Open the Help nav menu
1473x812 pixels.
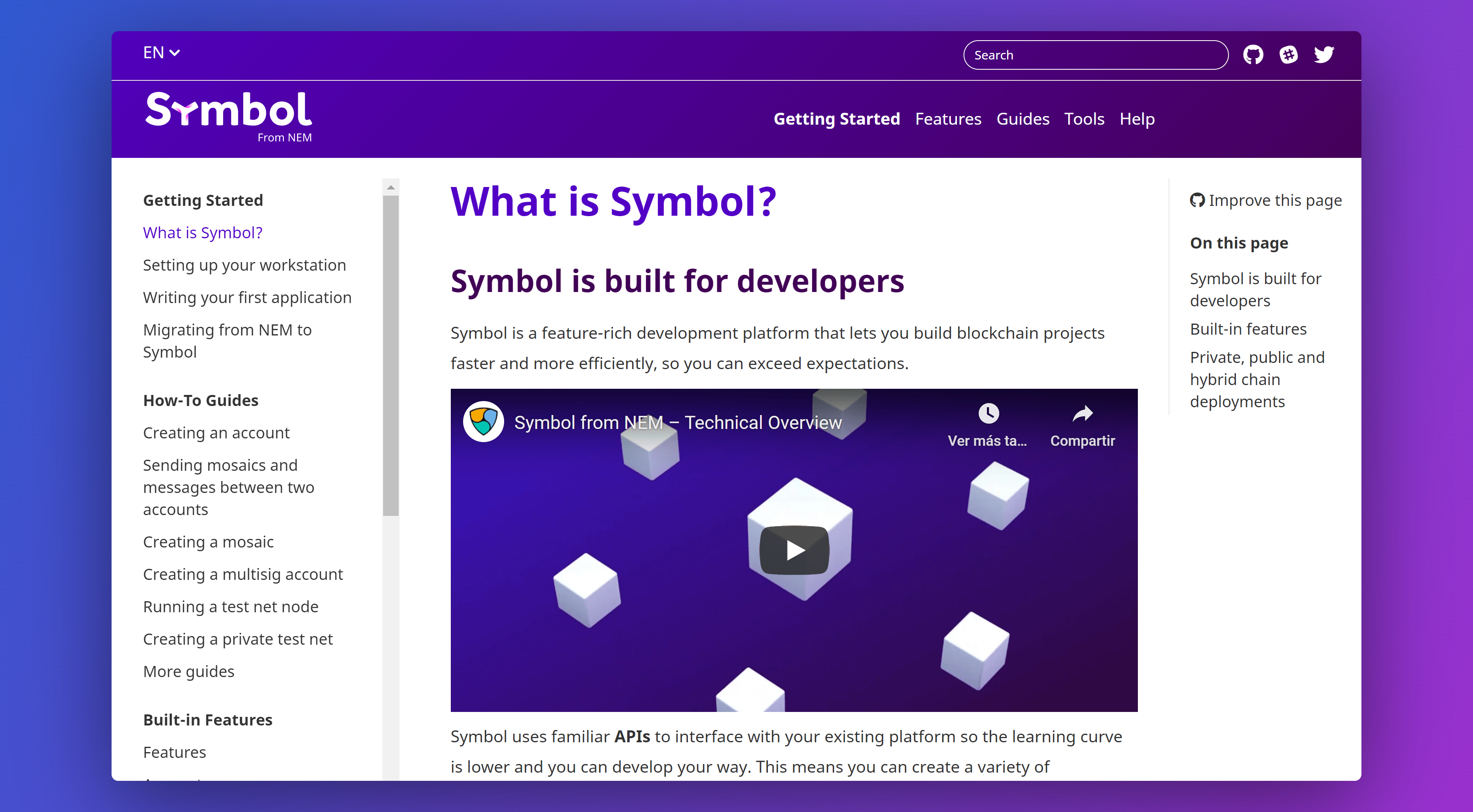pyautogui.click(x=1137, y=119)
